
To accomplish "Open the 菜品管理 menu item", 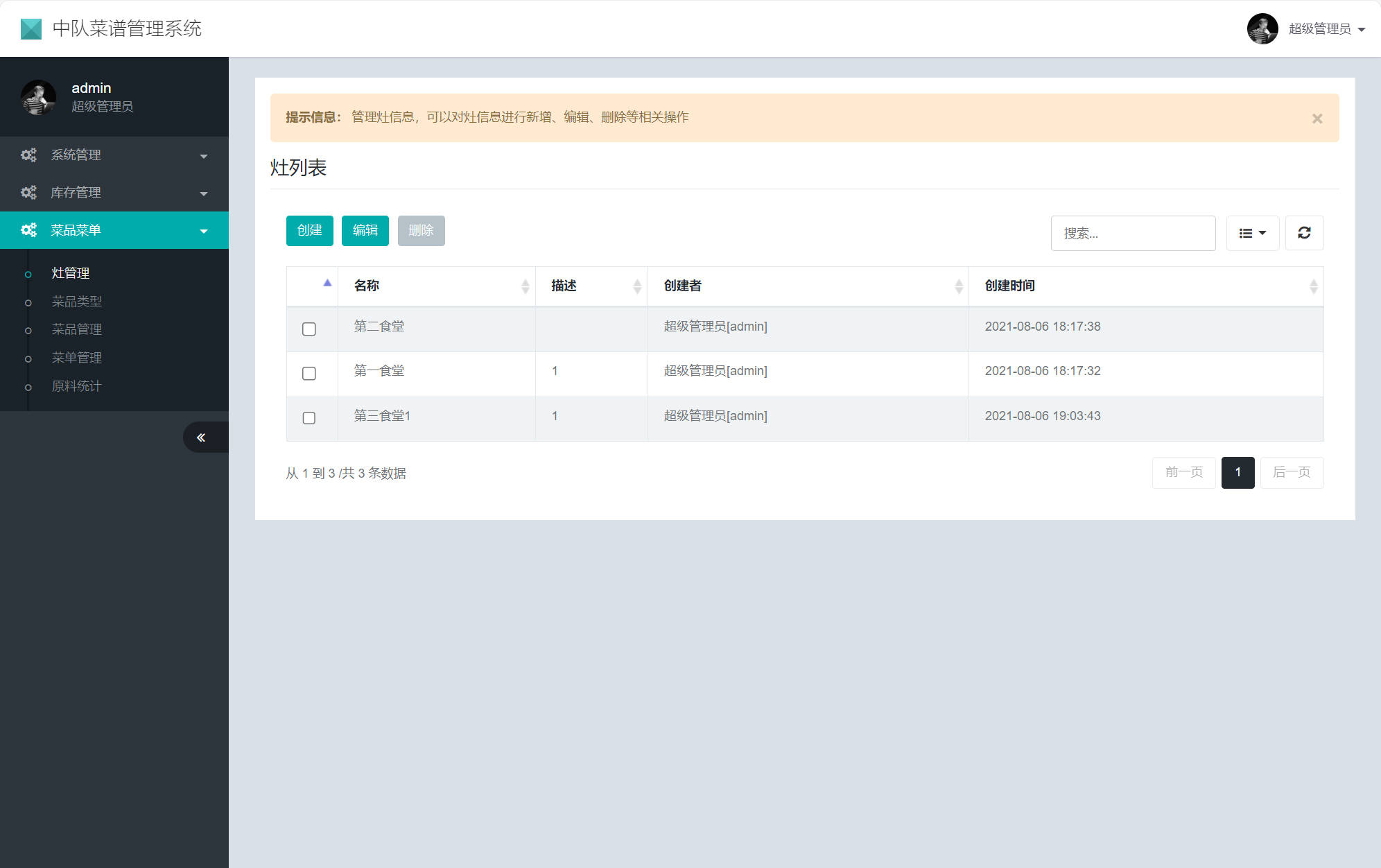I will tap(76, 329).
